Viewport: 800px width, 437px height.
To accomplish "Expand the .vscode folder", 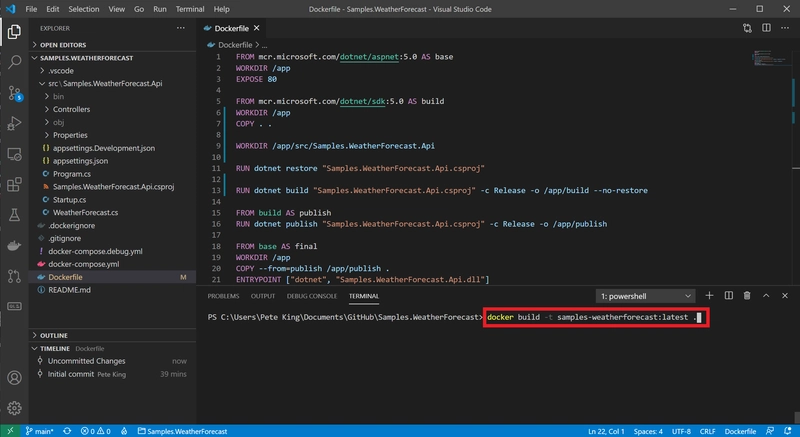I will click(x=112, y=71).
